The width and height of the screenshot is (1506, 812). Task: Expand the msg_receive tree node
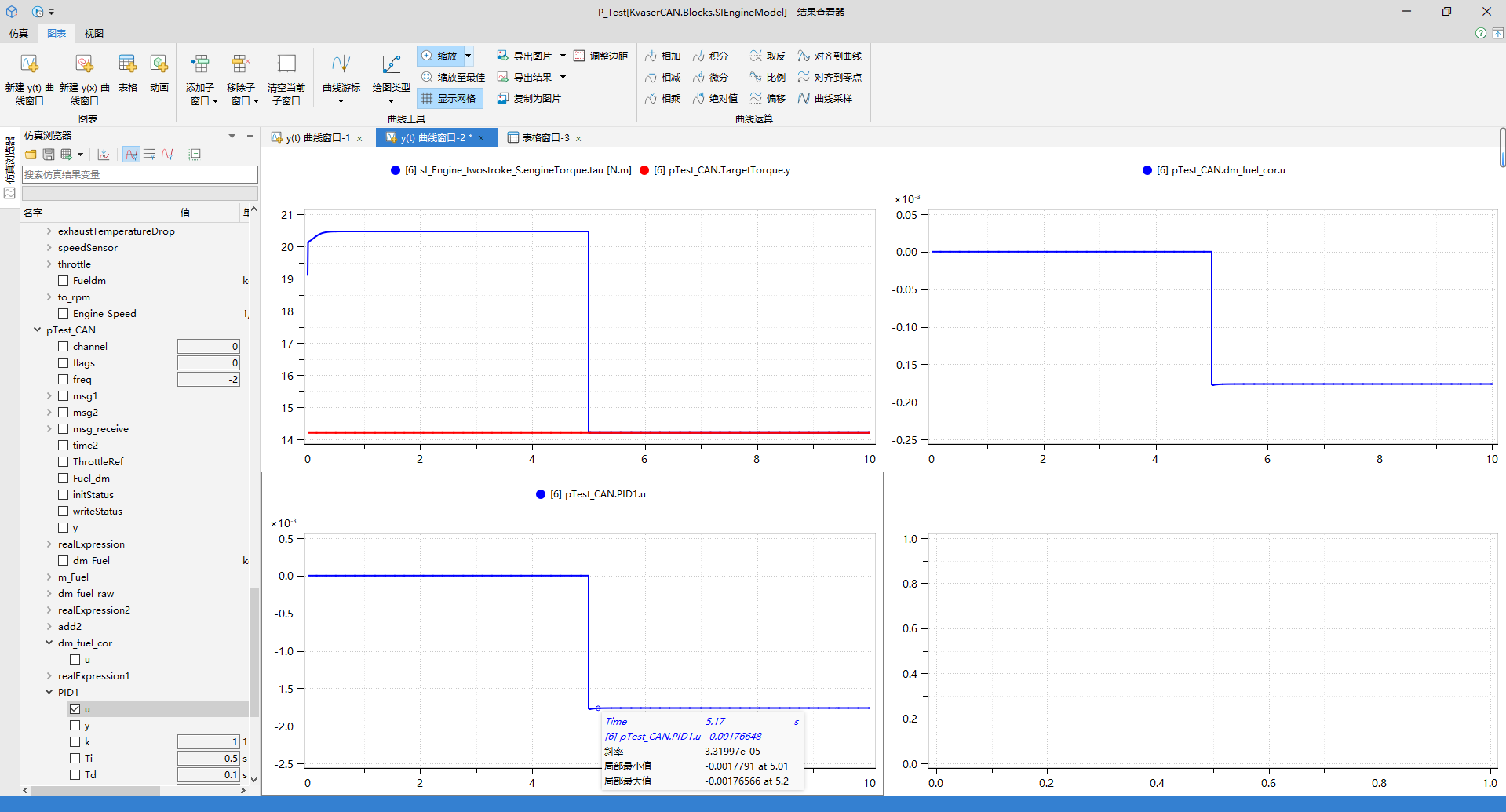pos(49,428)
